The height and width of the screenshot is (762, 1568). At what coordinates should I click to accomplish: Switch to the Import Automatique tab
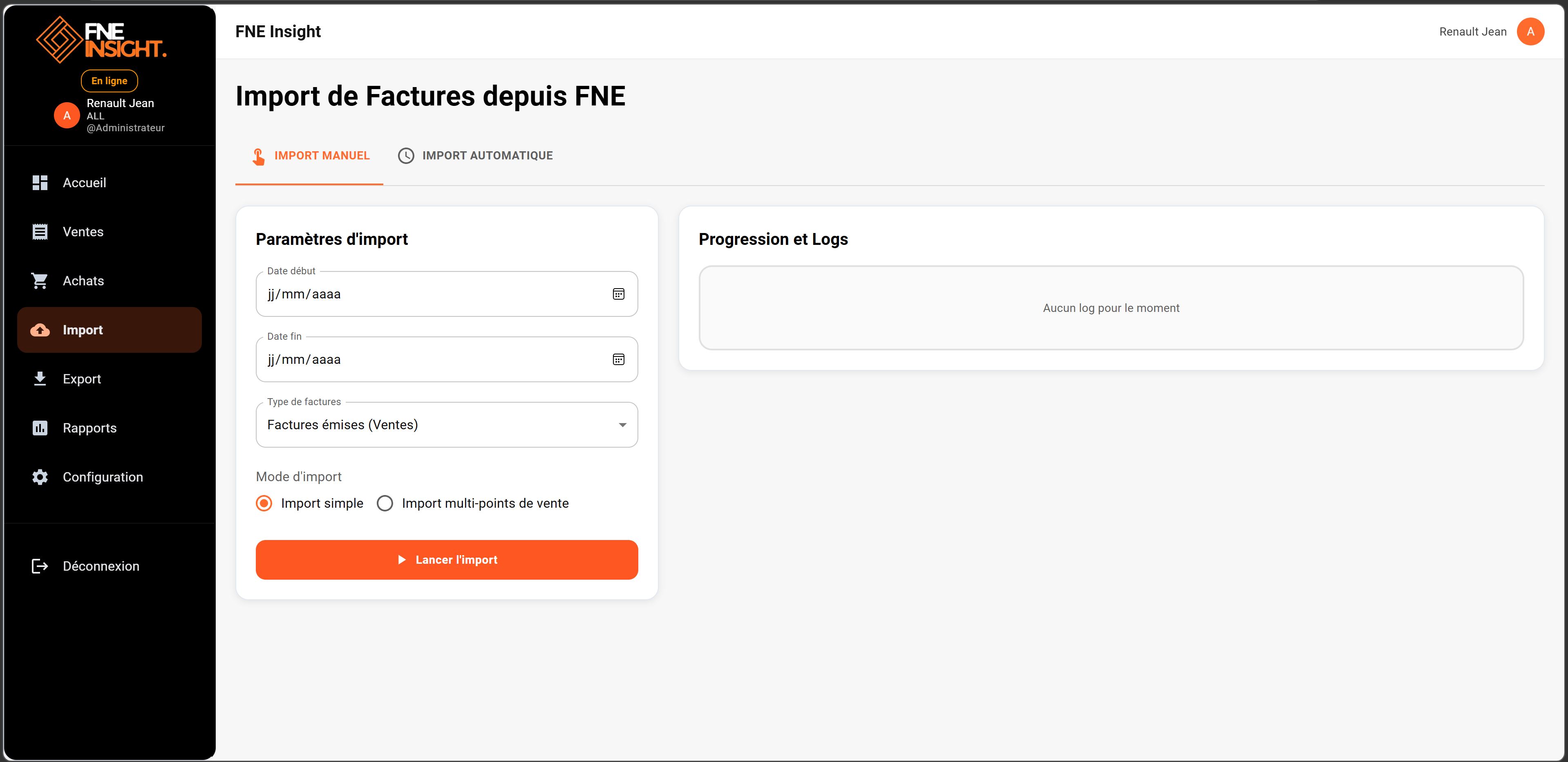click(475, 156)
